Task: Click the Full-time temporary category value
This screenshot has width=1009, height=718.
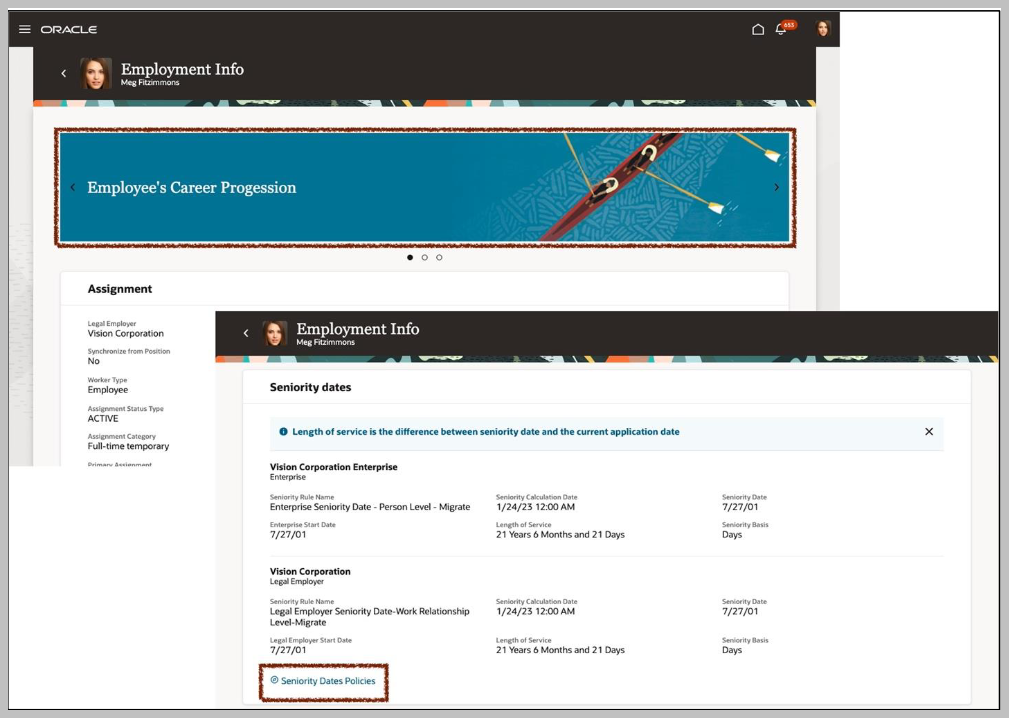Action: 128,446
